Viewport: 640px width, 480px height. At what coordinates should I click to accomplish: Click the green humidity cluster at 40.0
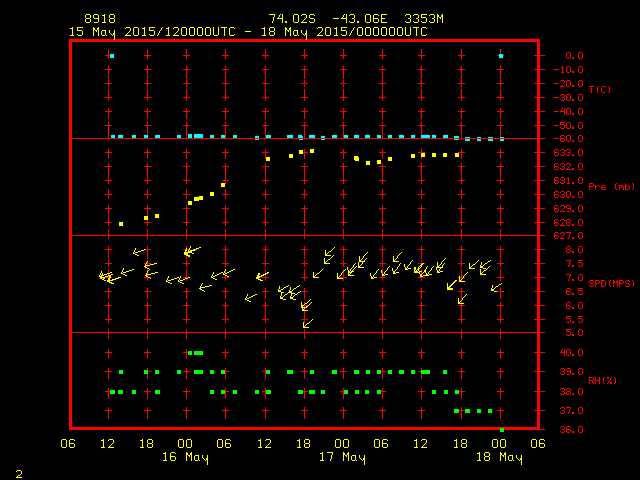pos(196,353)
